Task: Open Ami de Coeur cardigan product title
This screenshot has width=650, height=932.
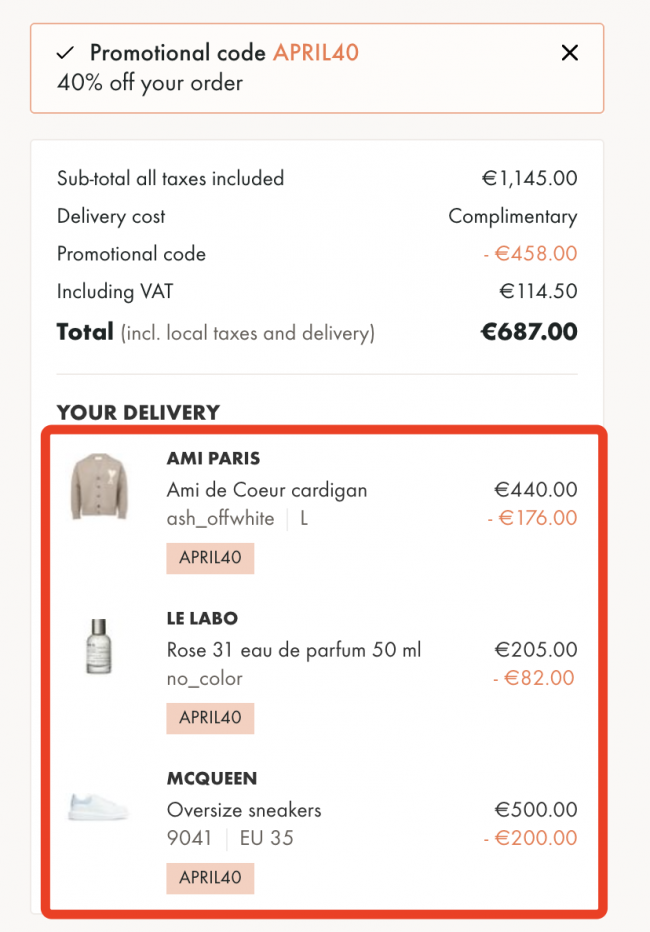Action: (x=267, y=490)
